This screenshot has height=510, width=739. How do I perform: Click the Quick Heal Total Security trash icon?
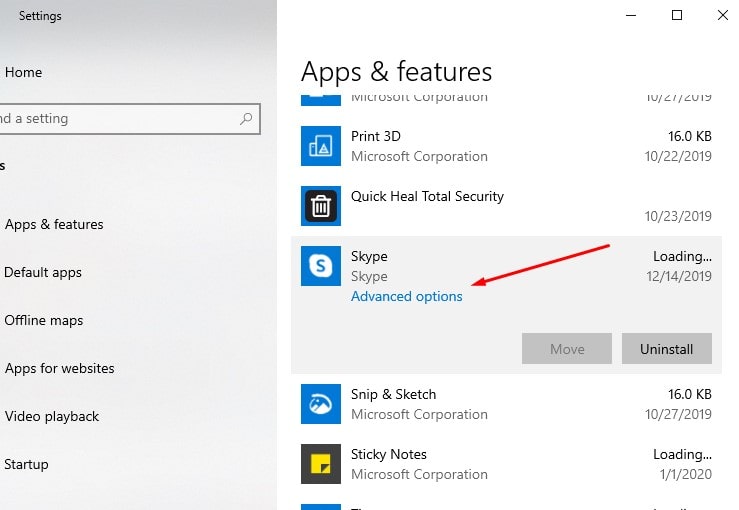point(320,206)
